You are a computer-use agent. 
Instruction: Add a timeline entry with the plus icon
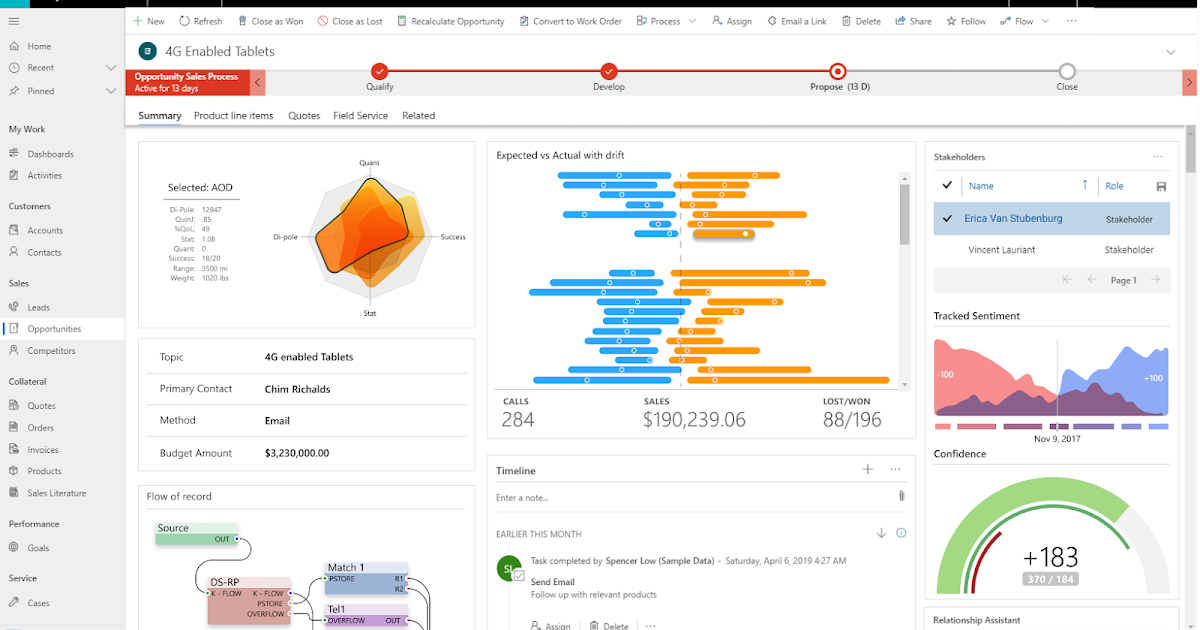867,468
